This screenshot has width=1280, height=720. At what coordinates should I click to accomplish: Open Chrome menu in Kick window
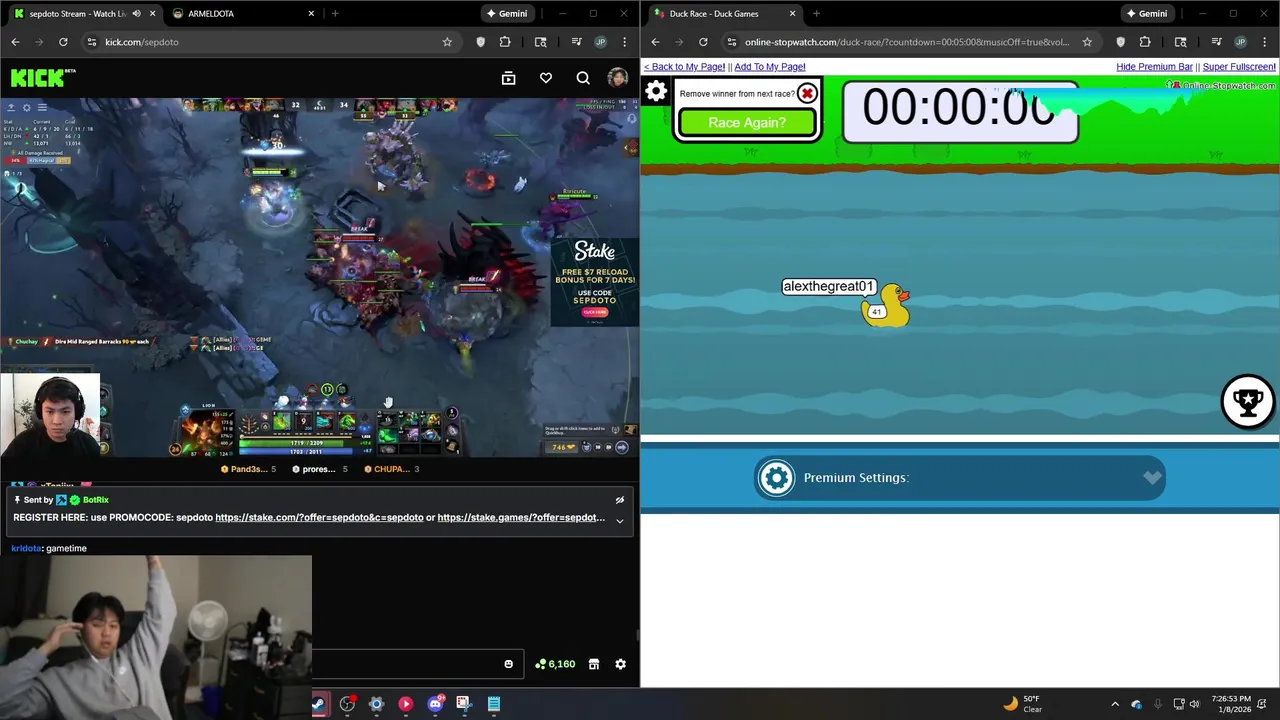click(x=625, y=42)
